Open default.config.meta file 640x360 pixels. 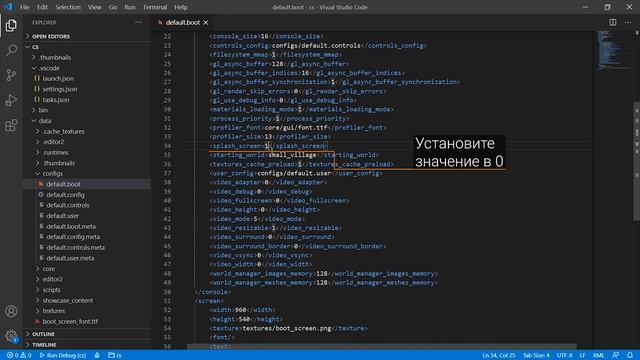87,237
